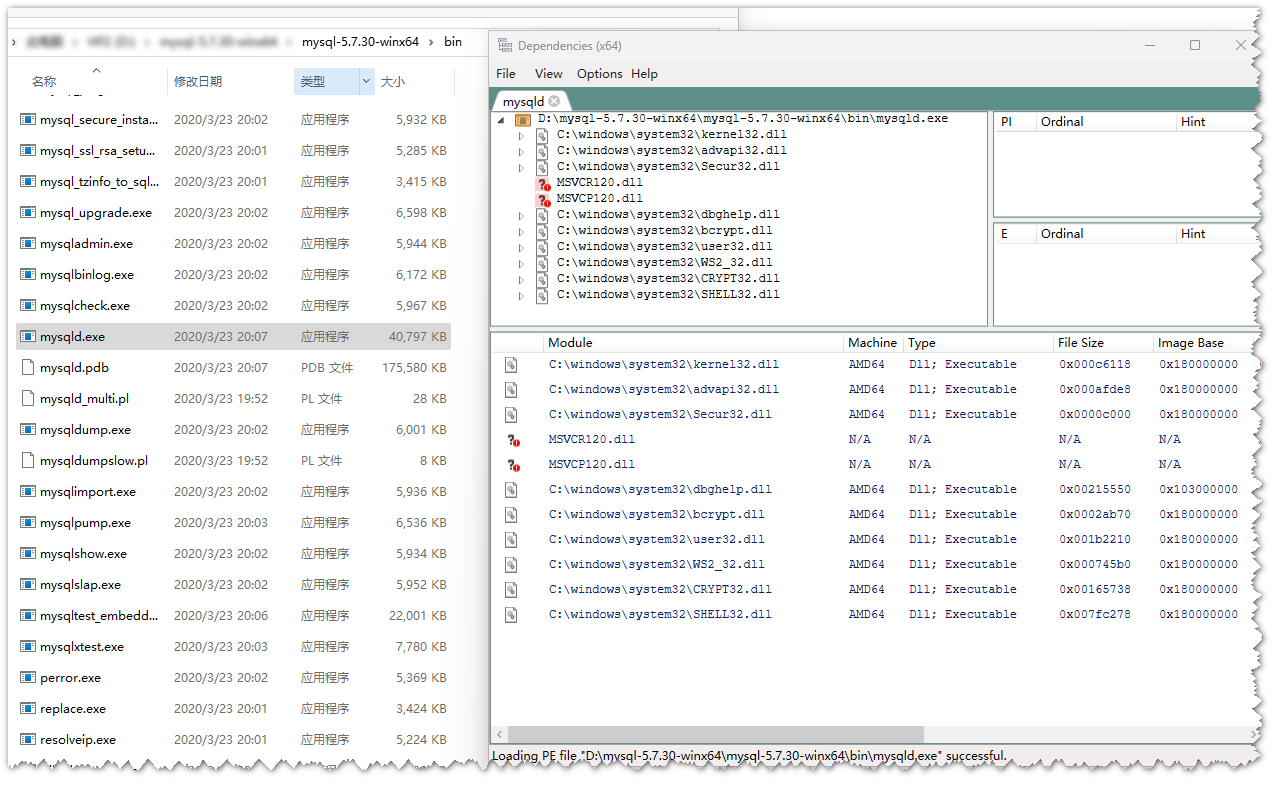Image resolution: width=1278 pixels, height=785 pixels.
Task: Click dbghelp.dll icon in the module list
Action: [x=511, y=490]
